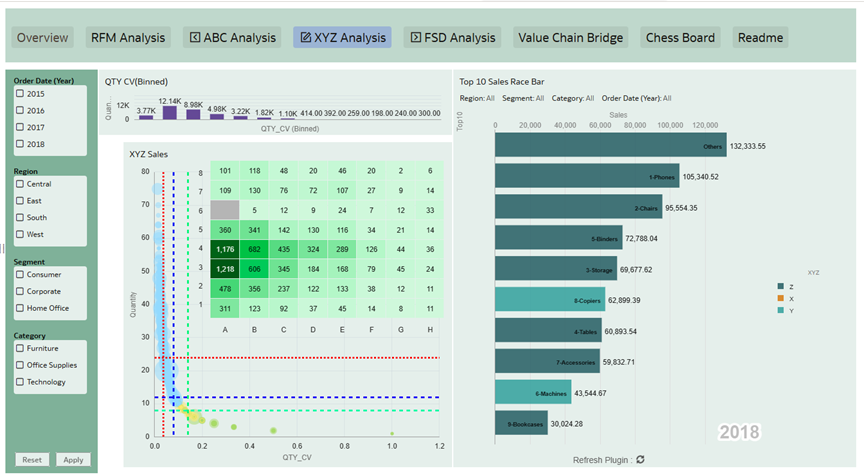Image resolution: width=864 pixels, height=475 pixels.
Task: Click the Z legend color swatch
Action: click(780, 286)
